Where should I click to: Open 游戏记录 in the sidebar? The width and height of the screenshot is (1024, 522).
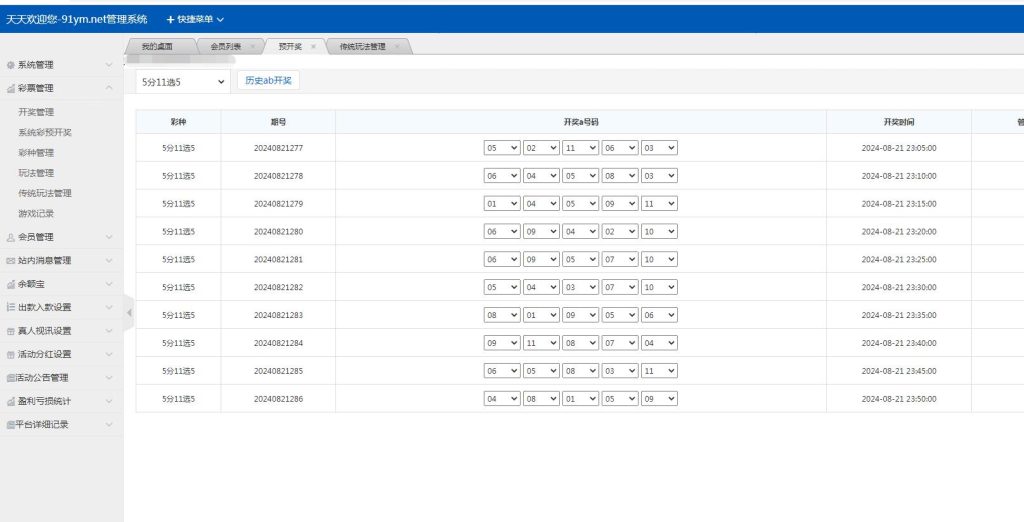(x=36, y=214)
